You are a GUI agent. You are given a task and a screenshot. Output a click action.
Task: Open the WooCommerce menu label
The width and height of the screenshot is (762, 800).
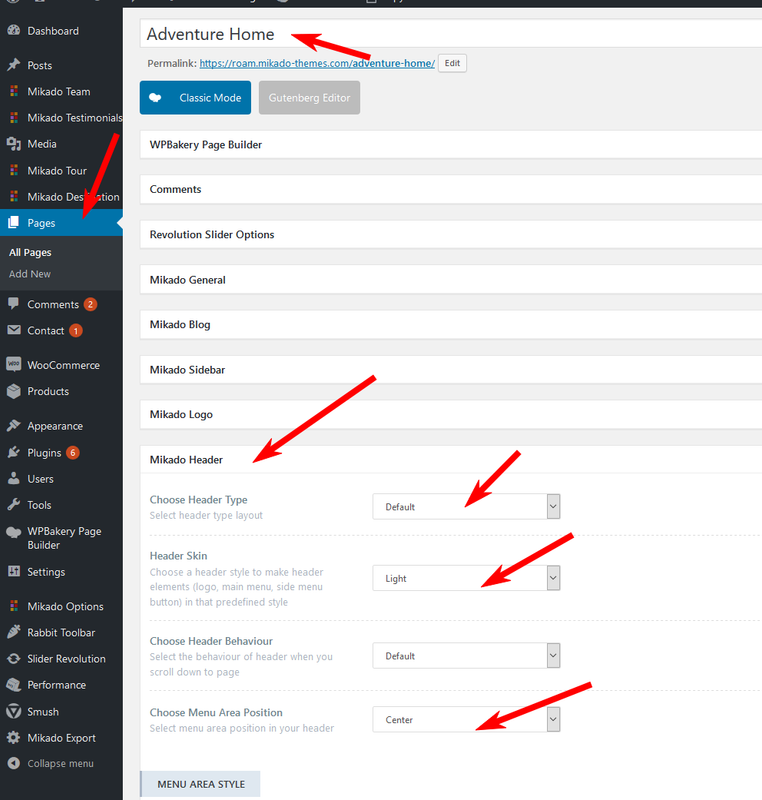click(64, 365)
